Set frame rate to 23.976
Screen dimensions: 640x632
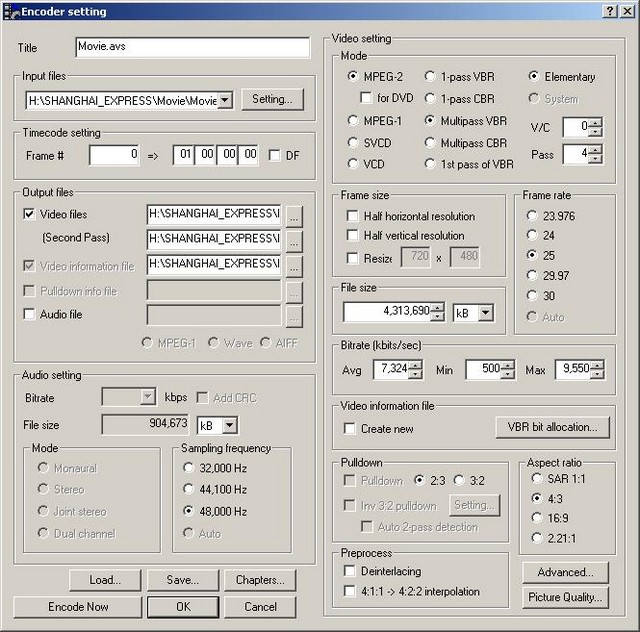coord(531,215)
